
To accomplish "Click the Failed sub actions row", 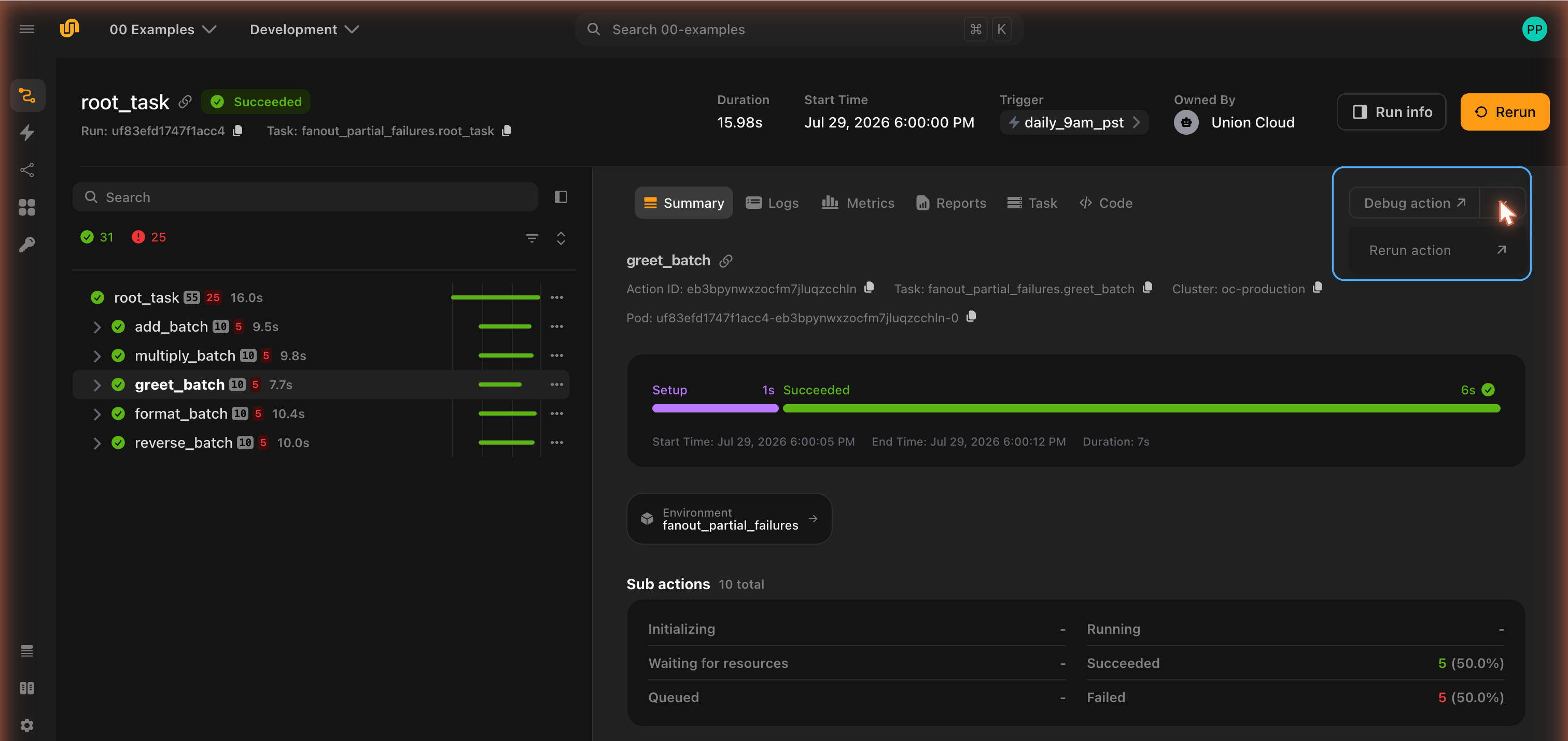I will (1295, 697).
